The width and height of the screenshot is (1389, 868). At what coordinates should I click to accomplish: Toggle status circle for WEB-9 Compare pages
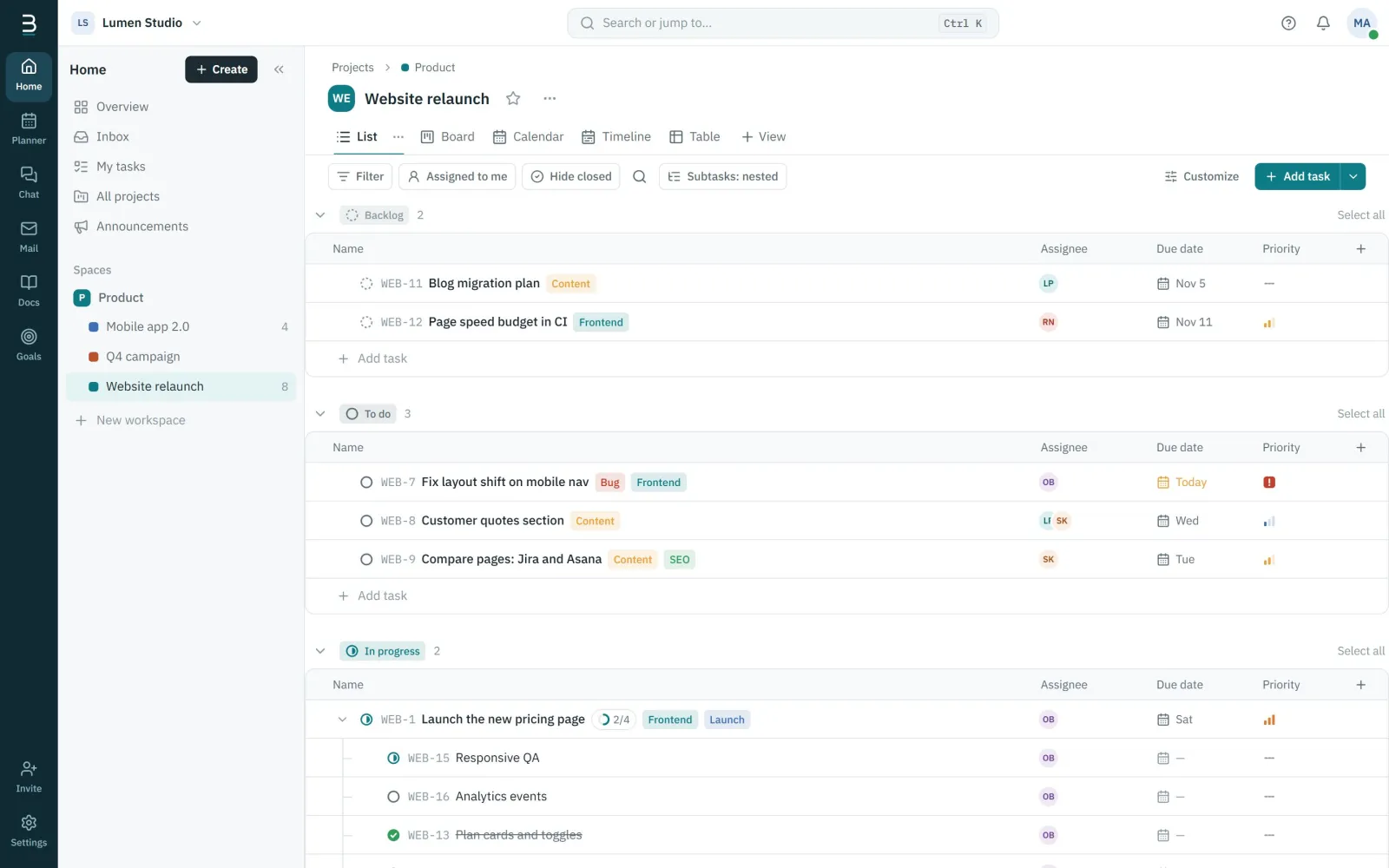pos(366,560)
